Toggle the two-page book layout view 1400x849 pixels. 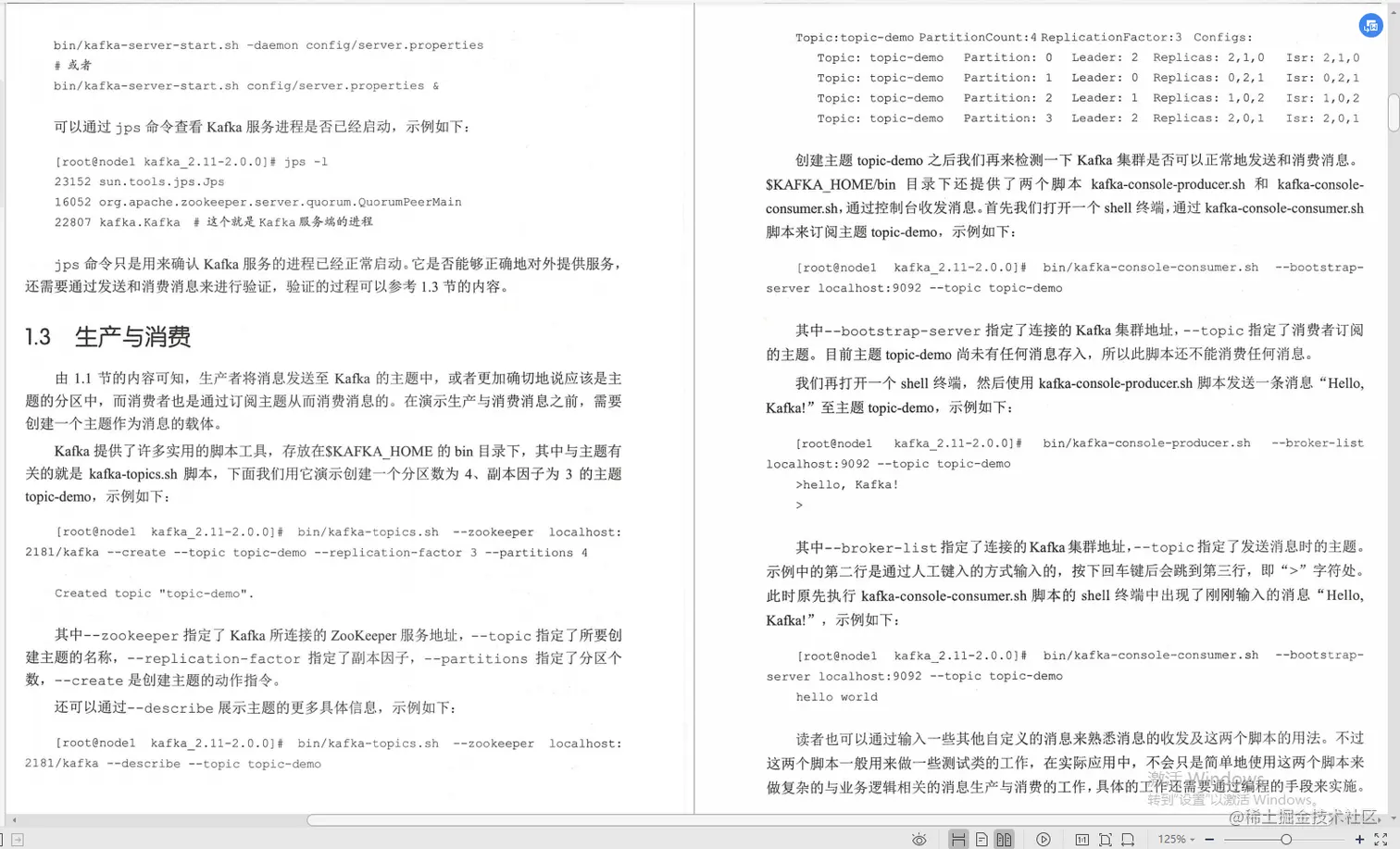tap(1006, 839)
